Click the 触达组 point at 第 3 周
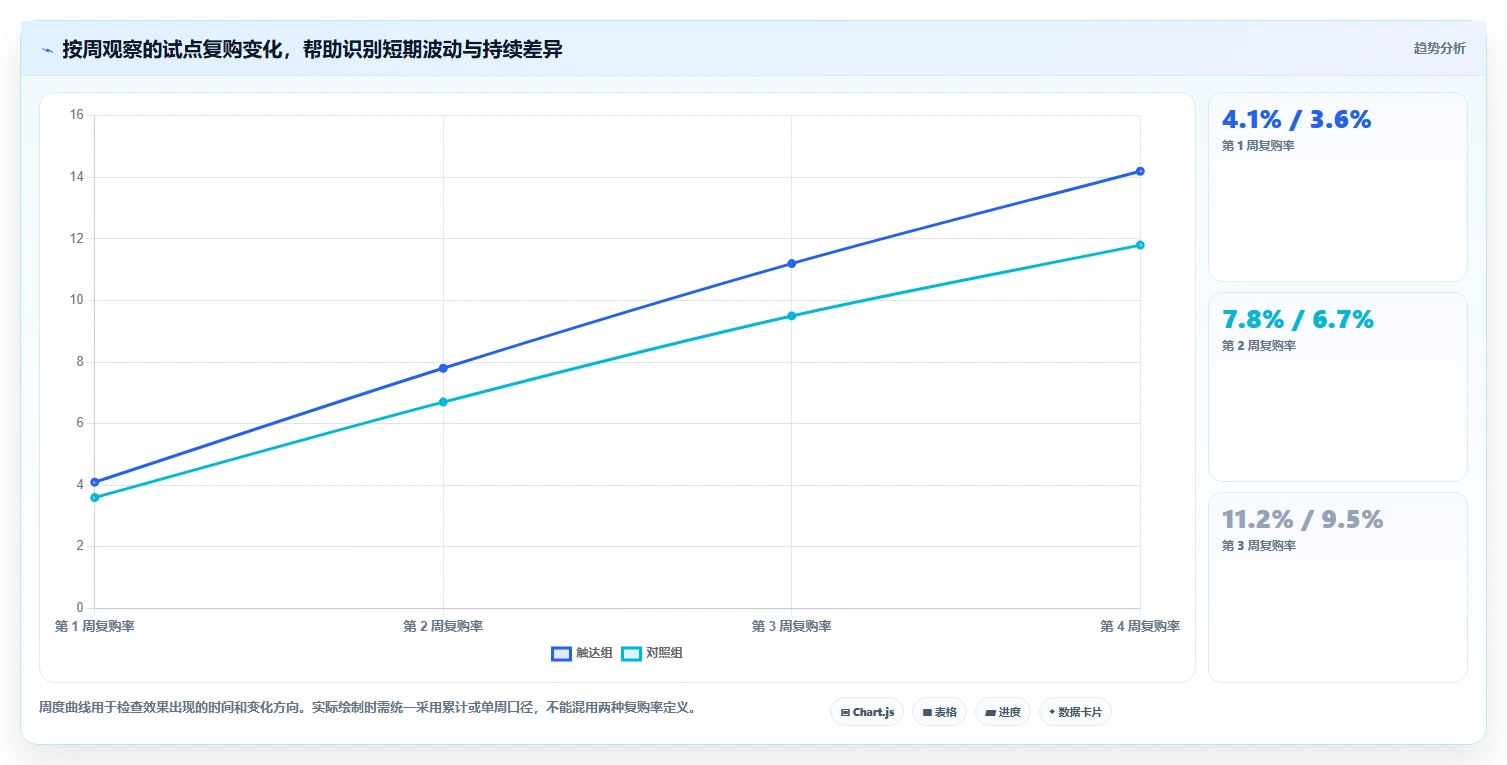This screenshot has height=765, width=1507. (791, 263)
